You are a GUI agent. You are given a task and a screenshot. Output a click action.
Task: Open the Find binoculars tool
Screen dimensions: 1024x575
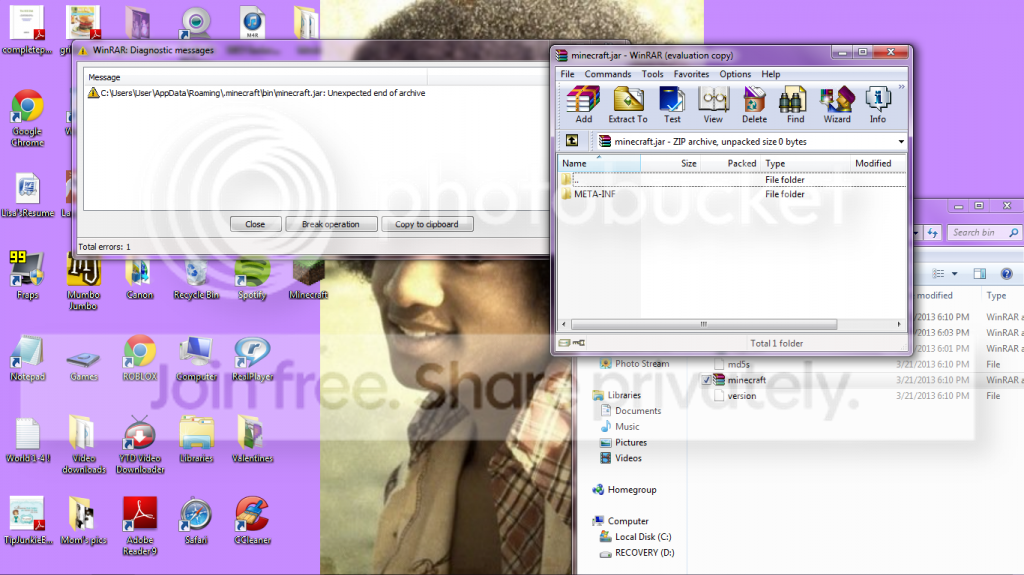795,104
